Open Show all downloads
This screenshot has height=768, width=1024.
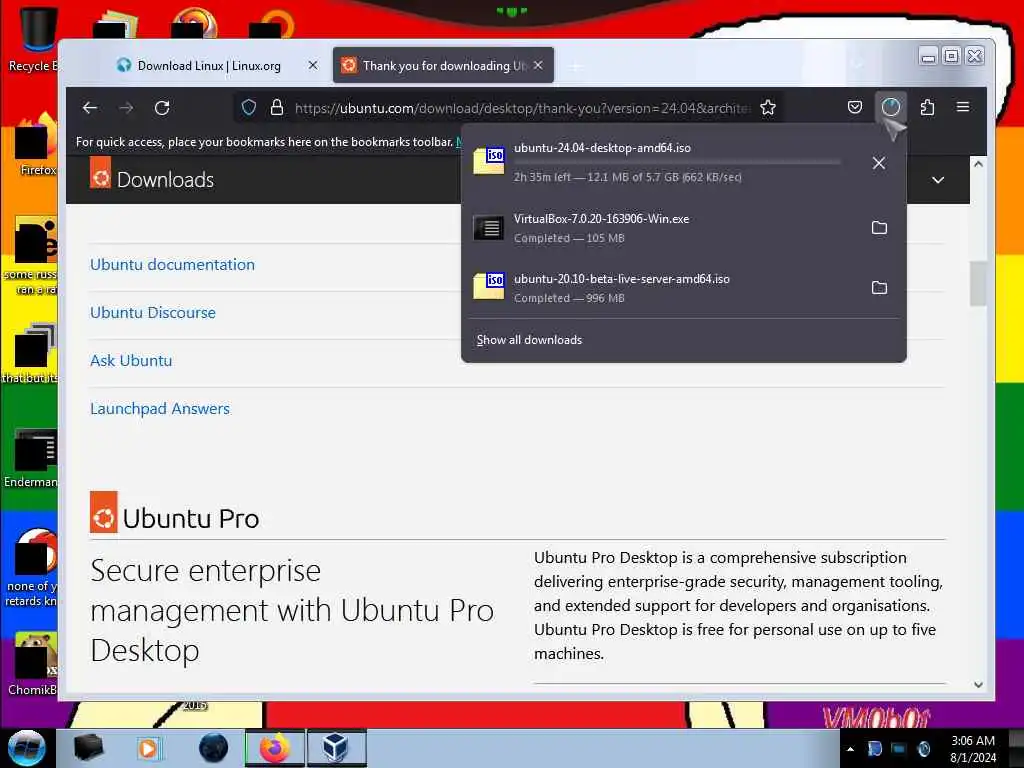coord(529,340)
